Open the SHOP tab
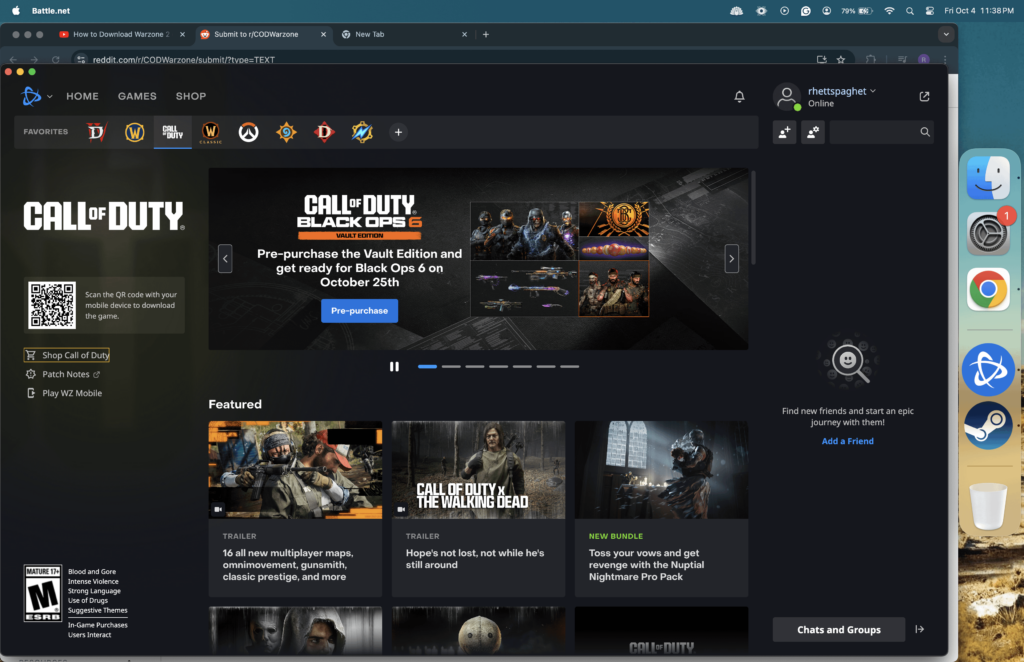 click(191, 96)
